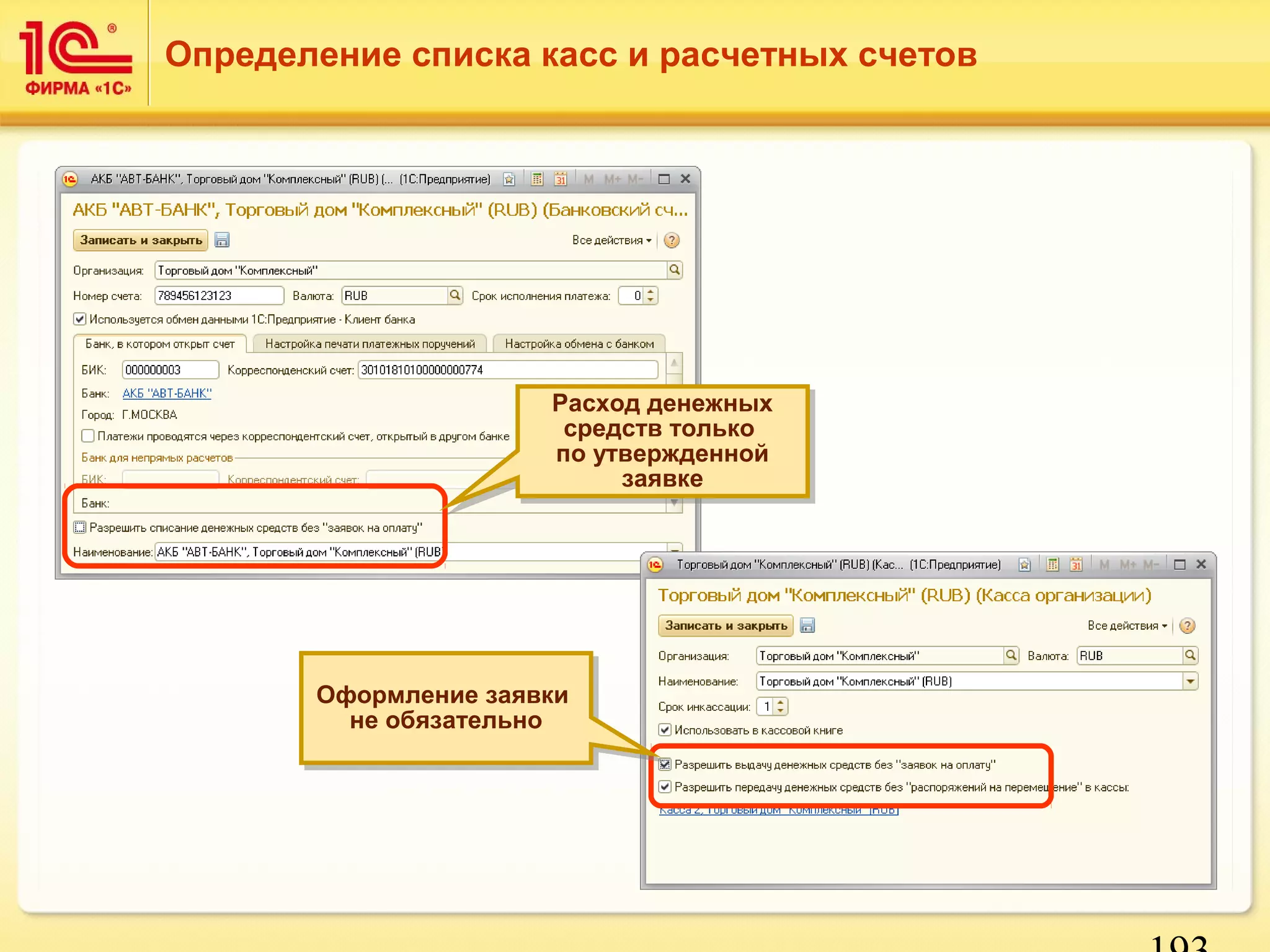Image resolution: width=1270 pixels, height=952 pixels.
Task: Click 'Записать и закрыть' in bank account window
Action: [x=141, y=240]
